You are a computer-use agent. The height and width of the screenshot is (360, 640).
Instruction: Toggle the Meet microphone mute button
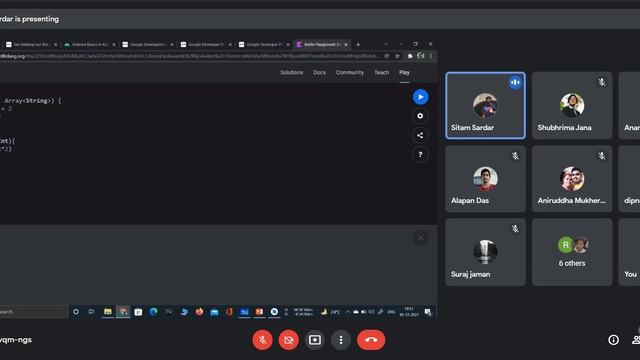[x=262, y=340]
